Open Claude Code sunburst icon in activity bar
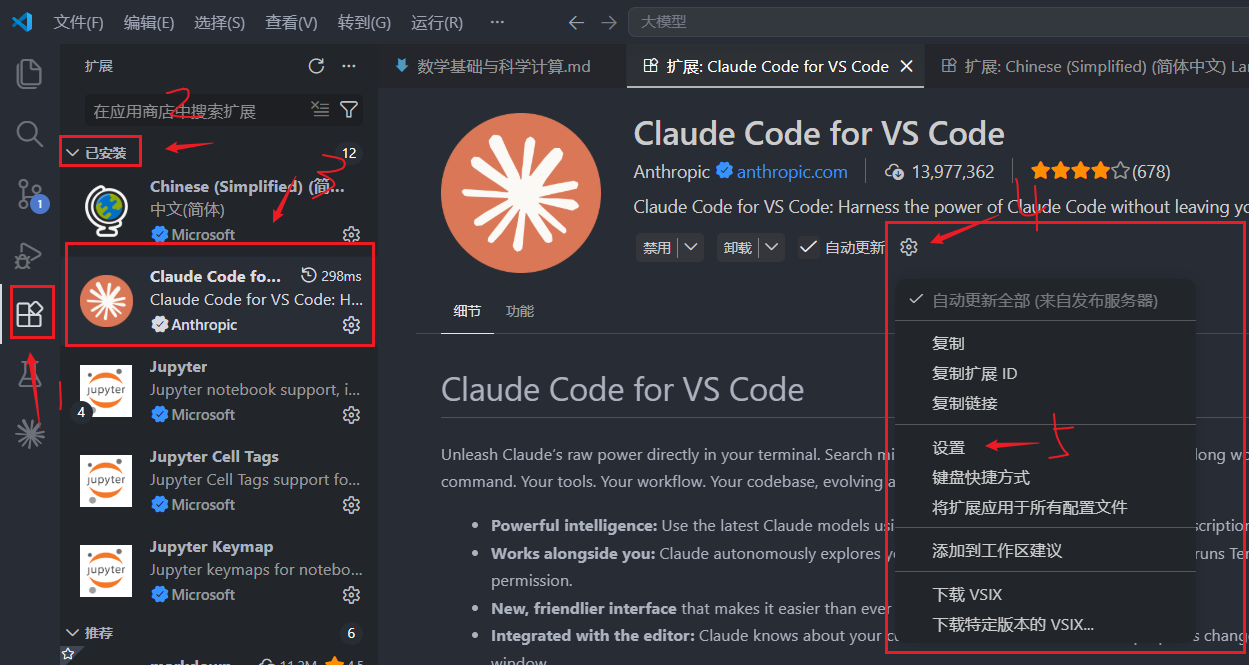Viewport: 1249px width, 665px height. 30,433
